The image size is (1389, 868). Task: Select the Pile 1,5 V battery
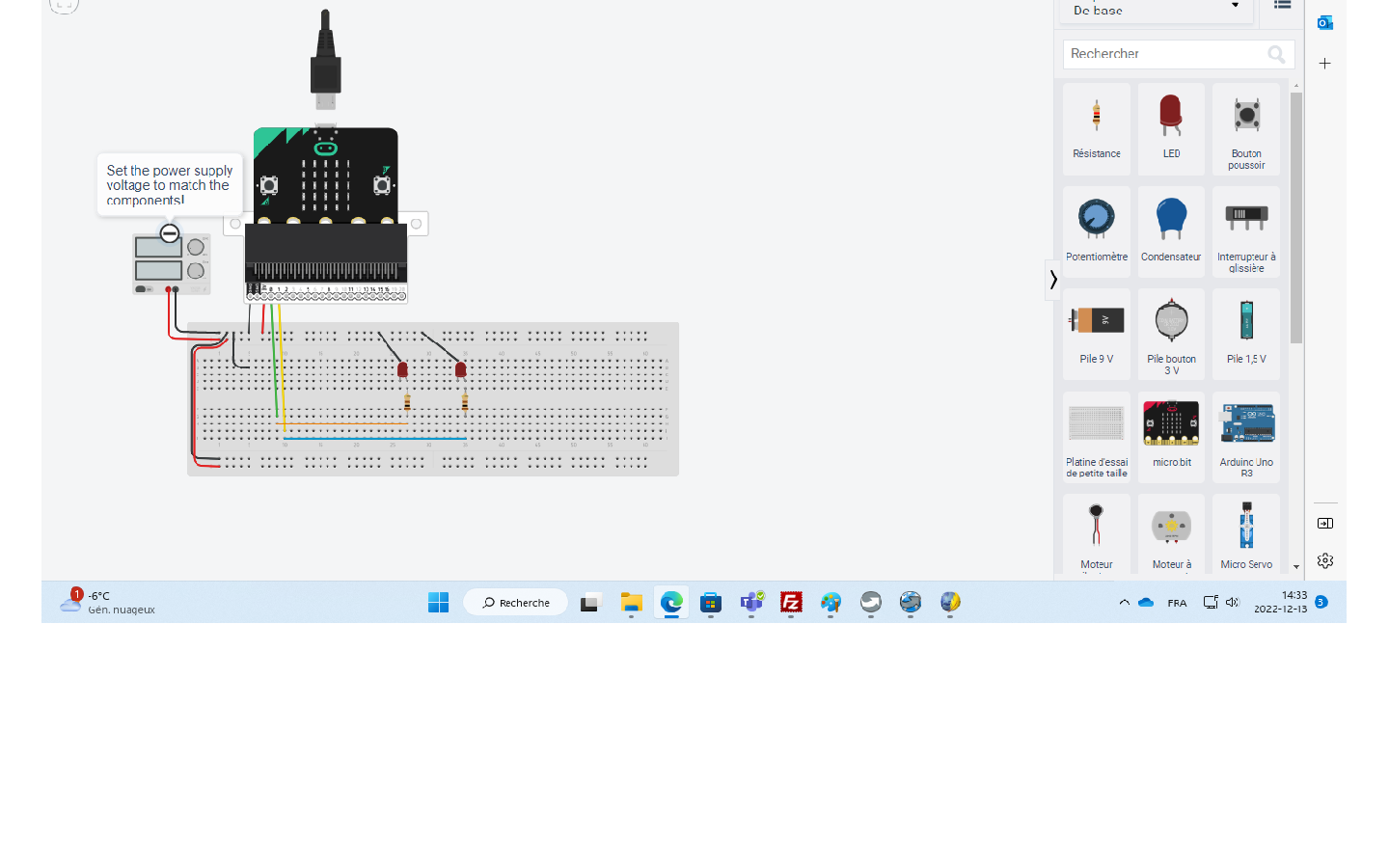point(1246,334)
